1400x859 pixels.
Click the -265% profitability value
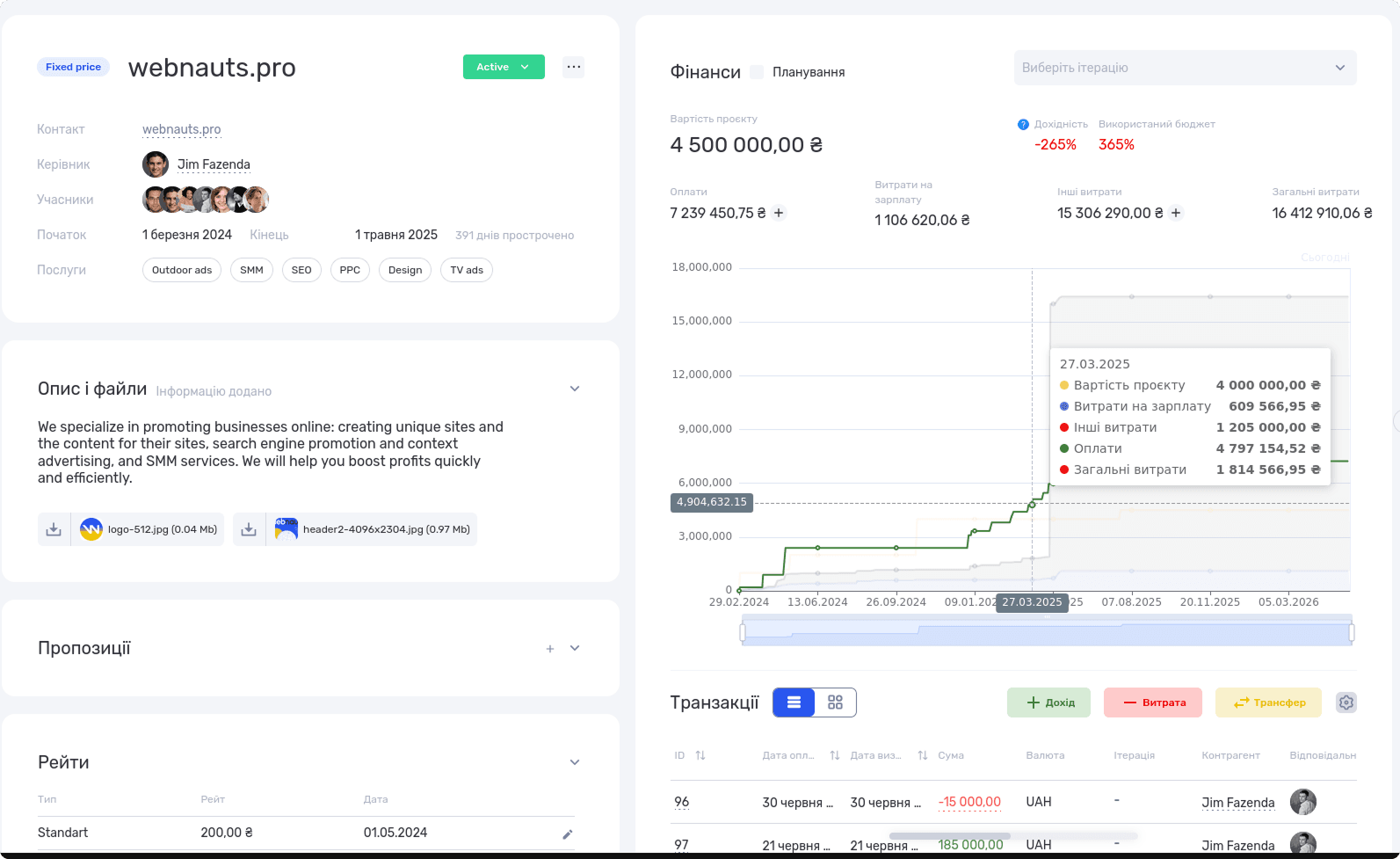[x=1055, y=145]
